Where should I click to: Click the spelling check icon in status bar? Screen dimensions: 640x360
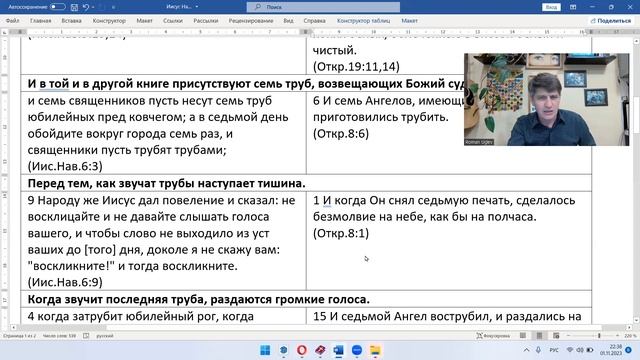(86, 336)
